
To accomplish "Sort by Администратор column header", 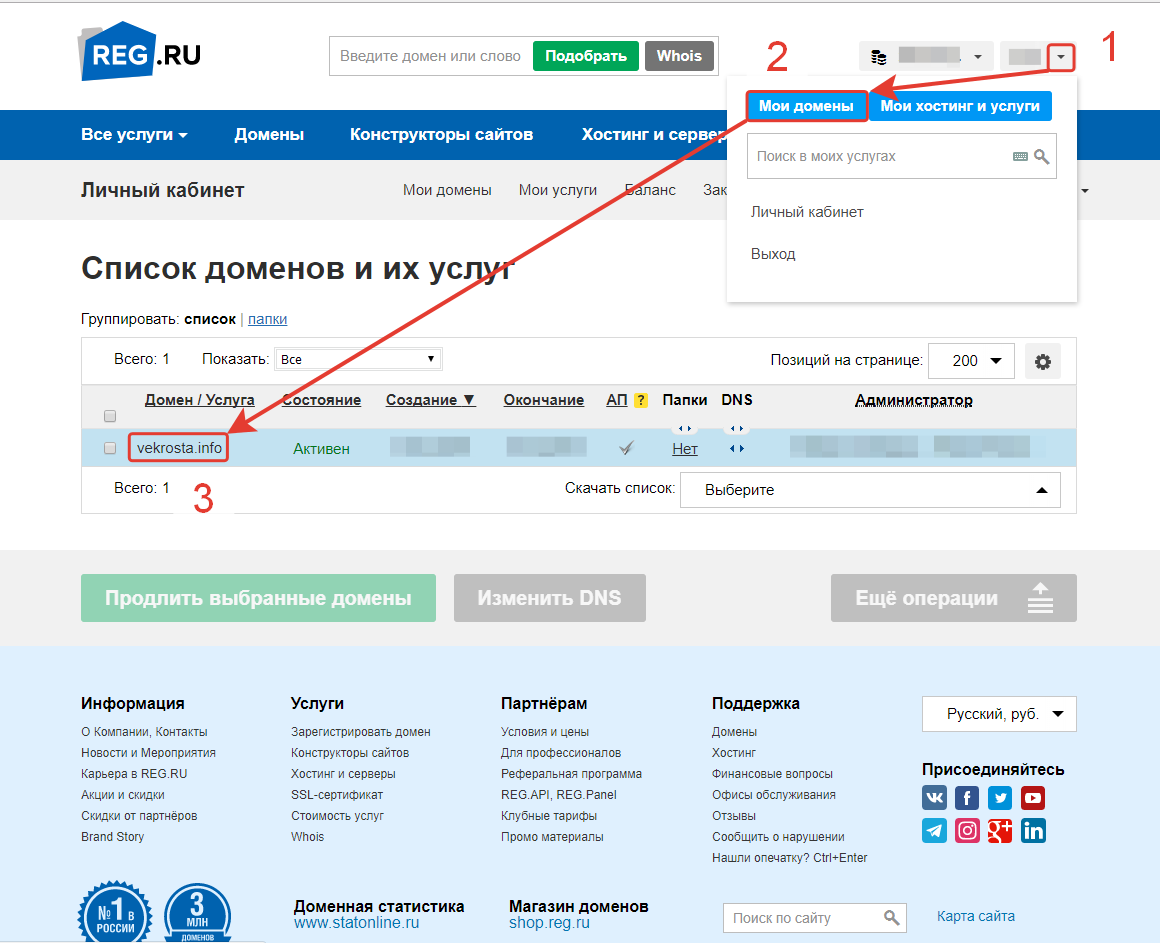I will point(914,400).
